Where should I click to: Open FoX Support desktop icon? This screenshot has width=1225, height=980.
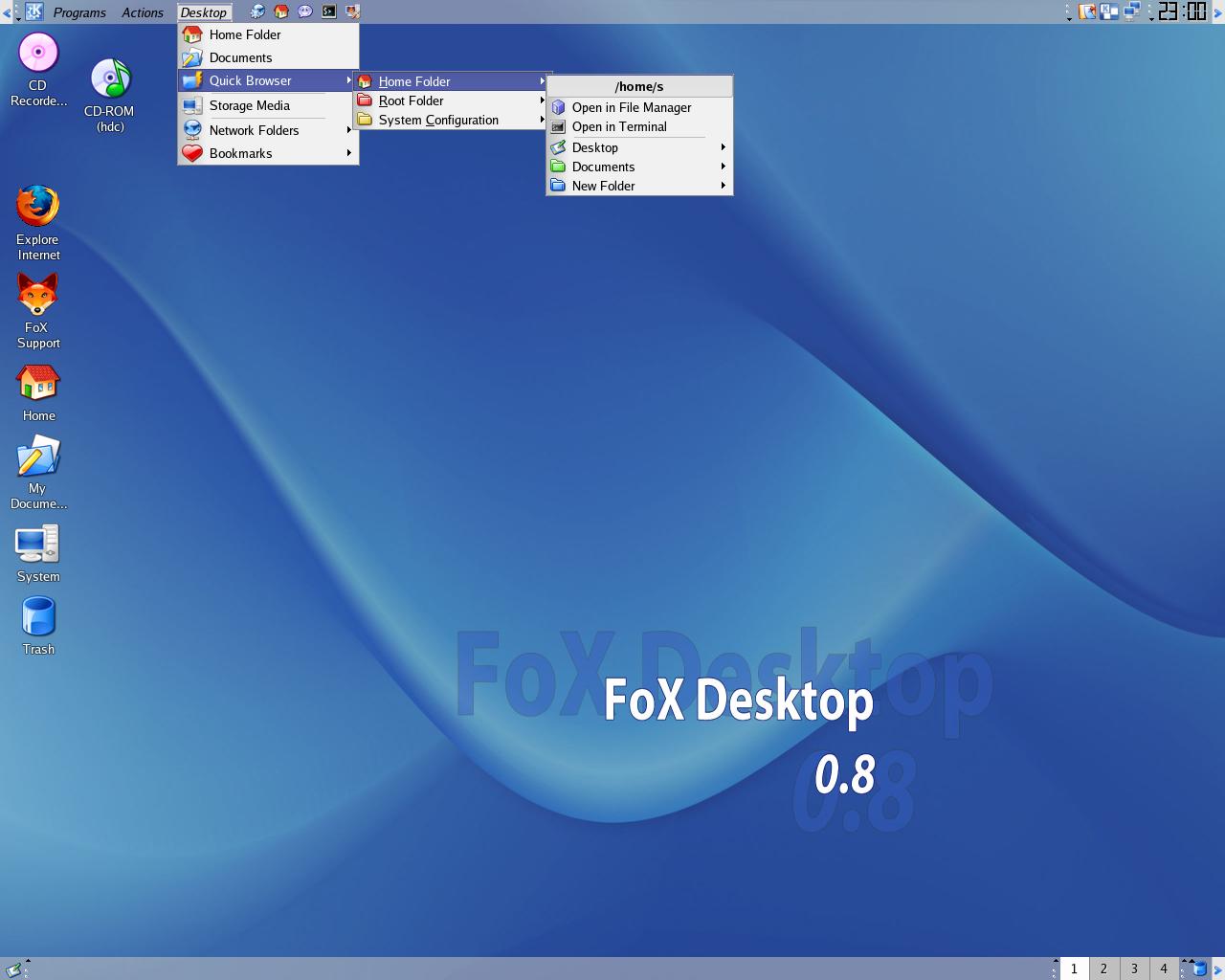coord(38,311)
